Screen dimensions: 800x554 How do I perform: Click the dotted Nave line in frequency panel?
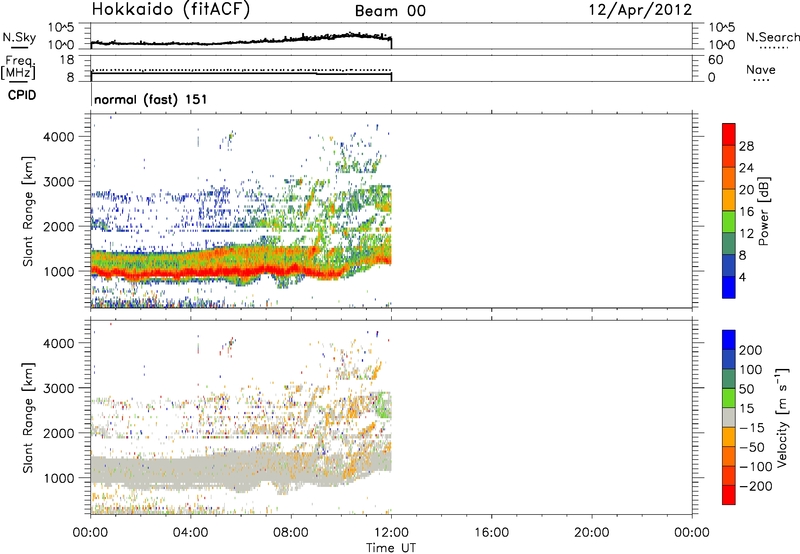pos(241,70)
